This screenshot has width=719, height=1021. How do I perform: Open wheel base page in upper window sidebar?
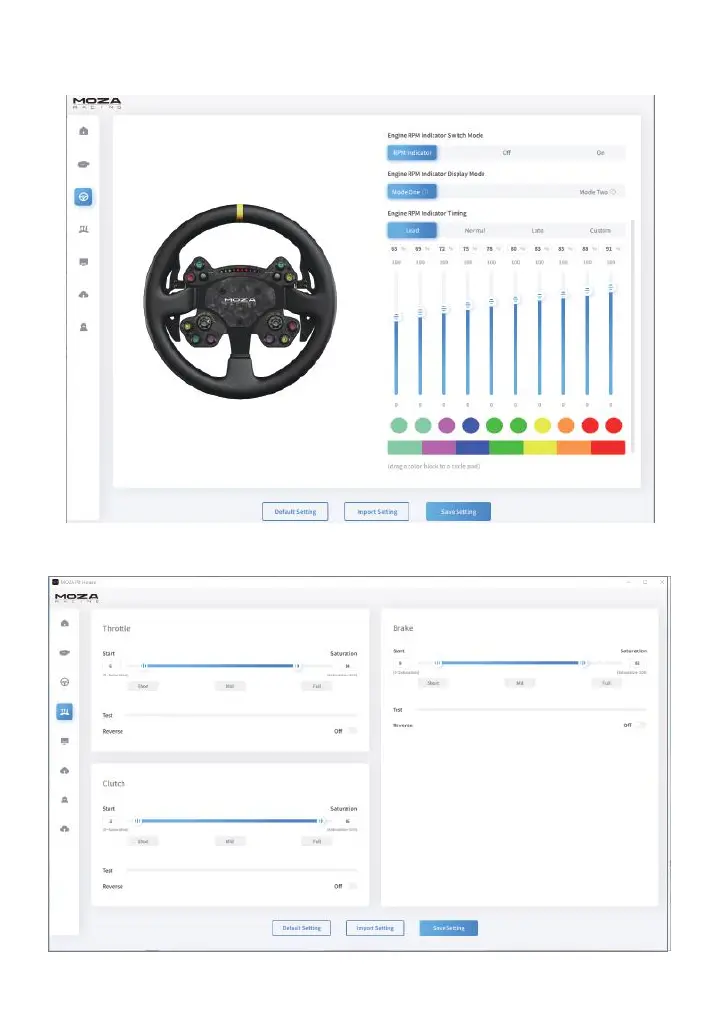(83, 164)
